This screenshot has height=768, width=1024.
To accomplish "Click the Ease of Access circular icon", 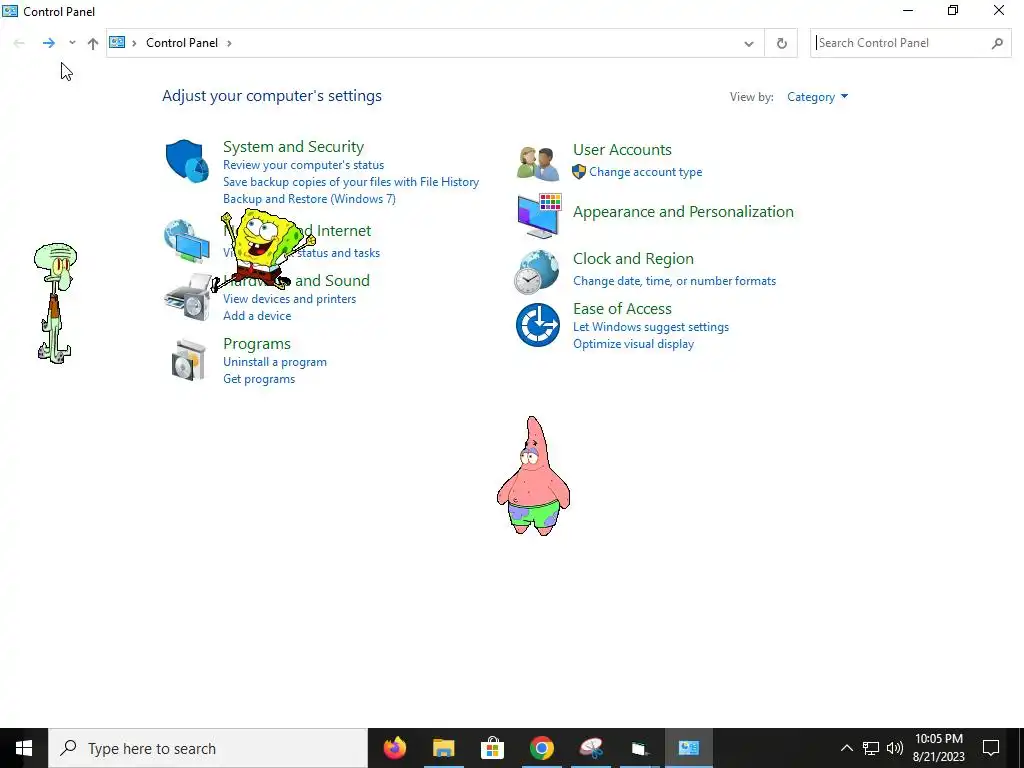I will point(537,325).
